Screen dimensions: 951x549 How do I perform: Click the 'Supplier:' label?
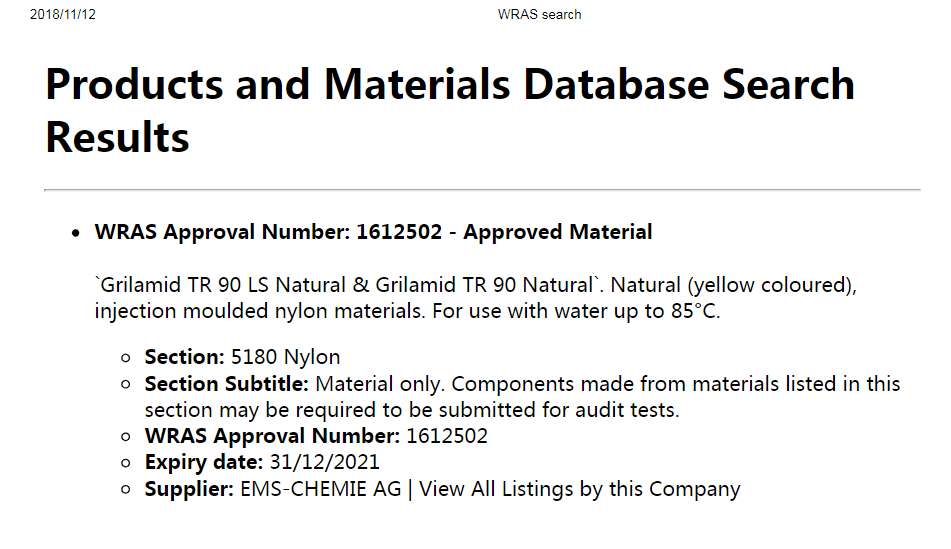189,489
